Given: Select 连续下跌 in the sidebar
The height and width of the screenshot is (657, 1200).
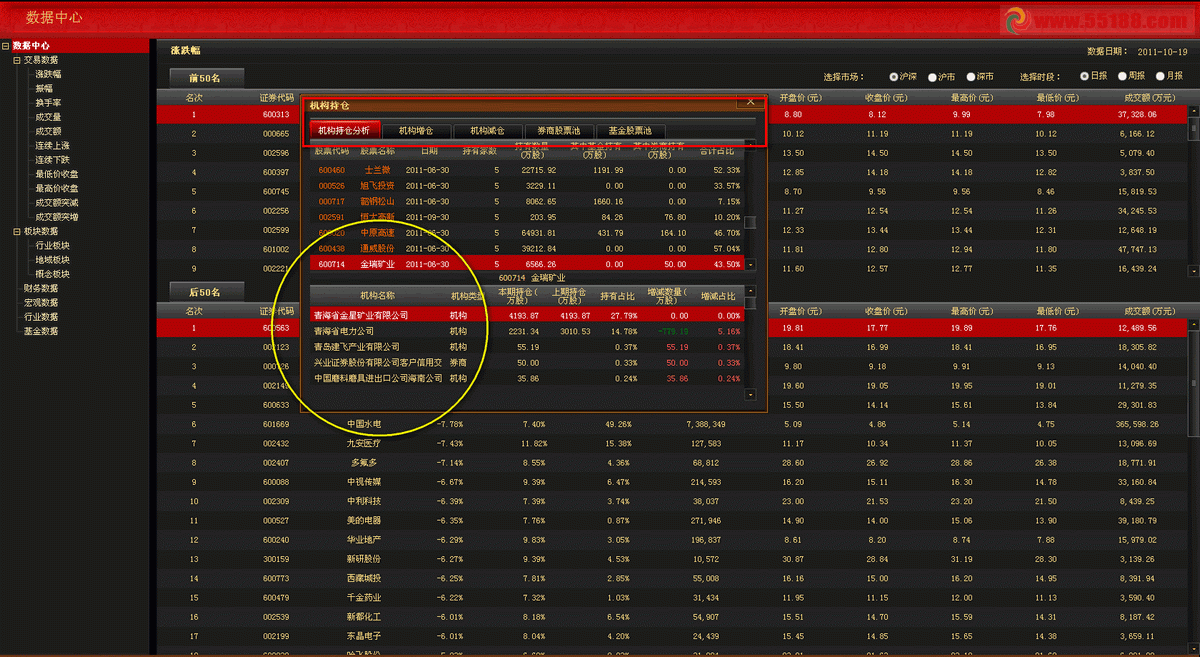Looking at the screenshot, I should (x=52, y=160).
